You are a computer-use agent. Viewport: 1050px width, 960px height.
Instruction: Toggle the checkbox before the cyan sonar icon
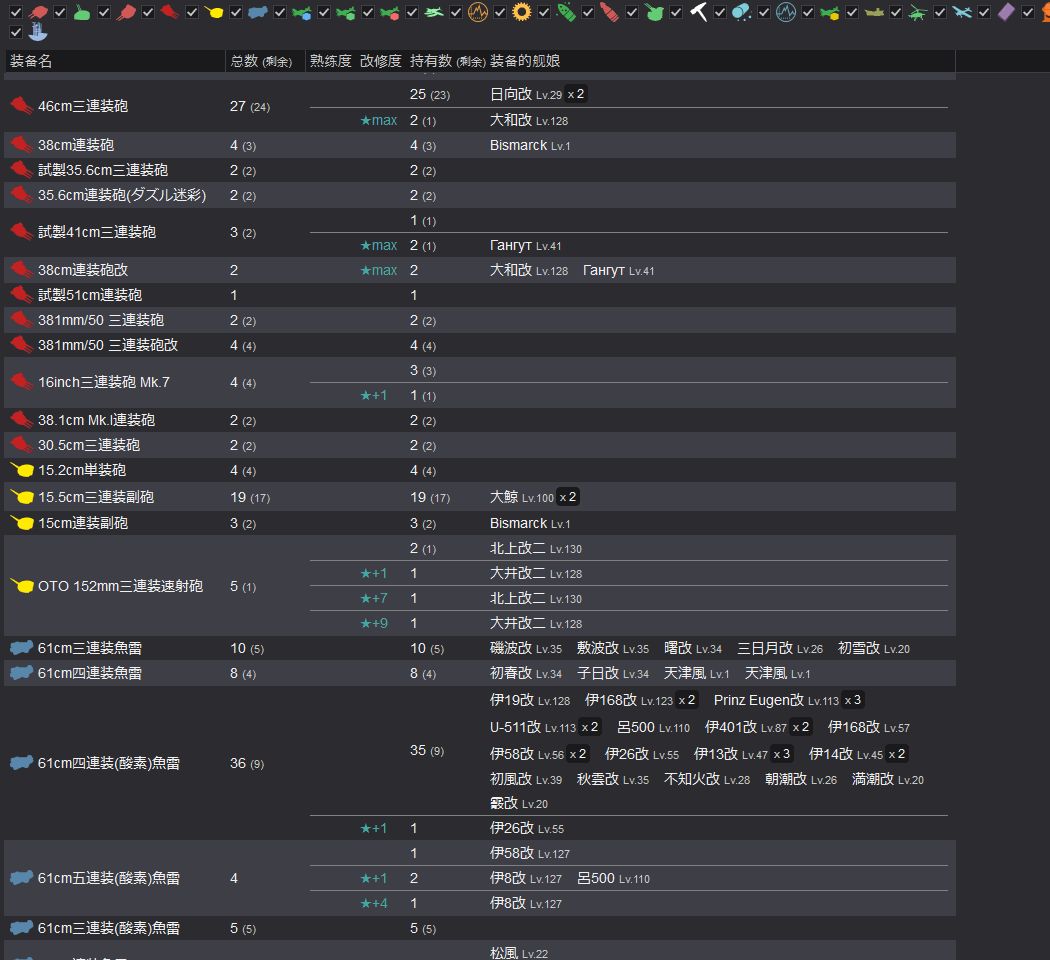click(x=764, y=12)
